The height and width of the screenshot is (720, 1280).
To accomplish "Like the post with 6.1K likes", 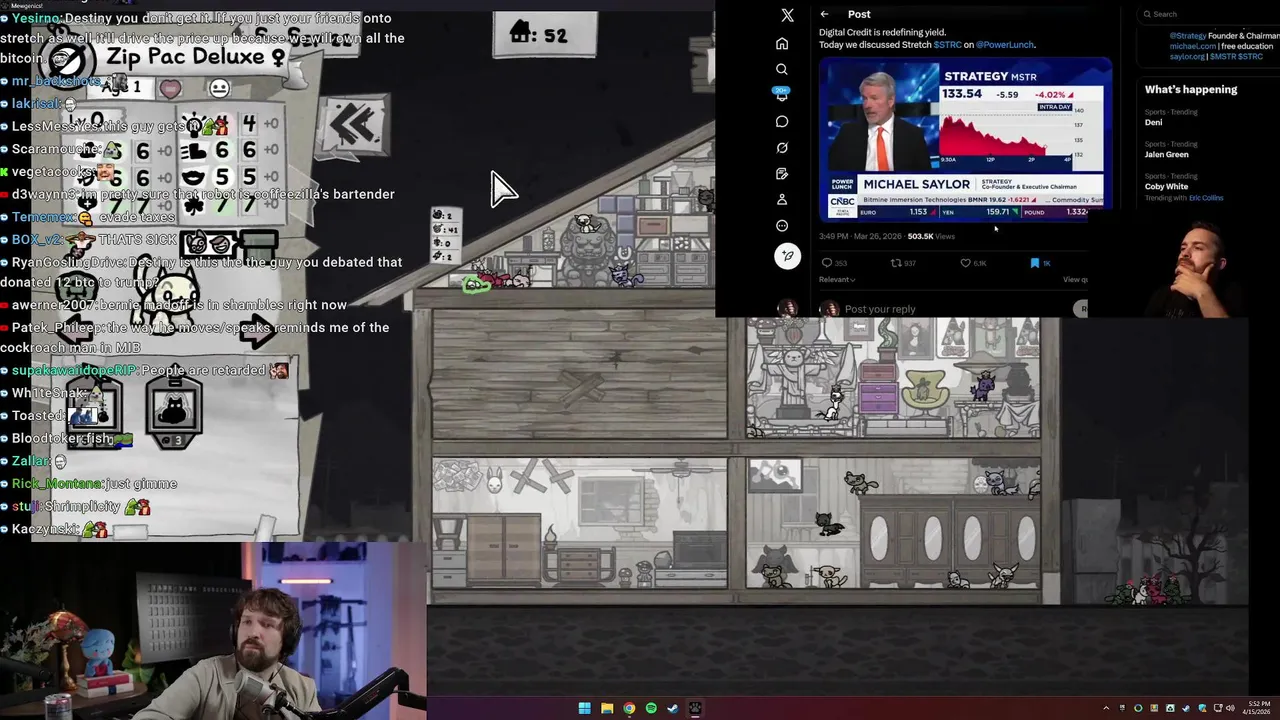I will pyautogui.click(x=973, y=263).
